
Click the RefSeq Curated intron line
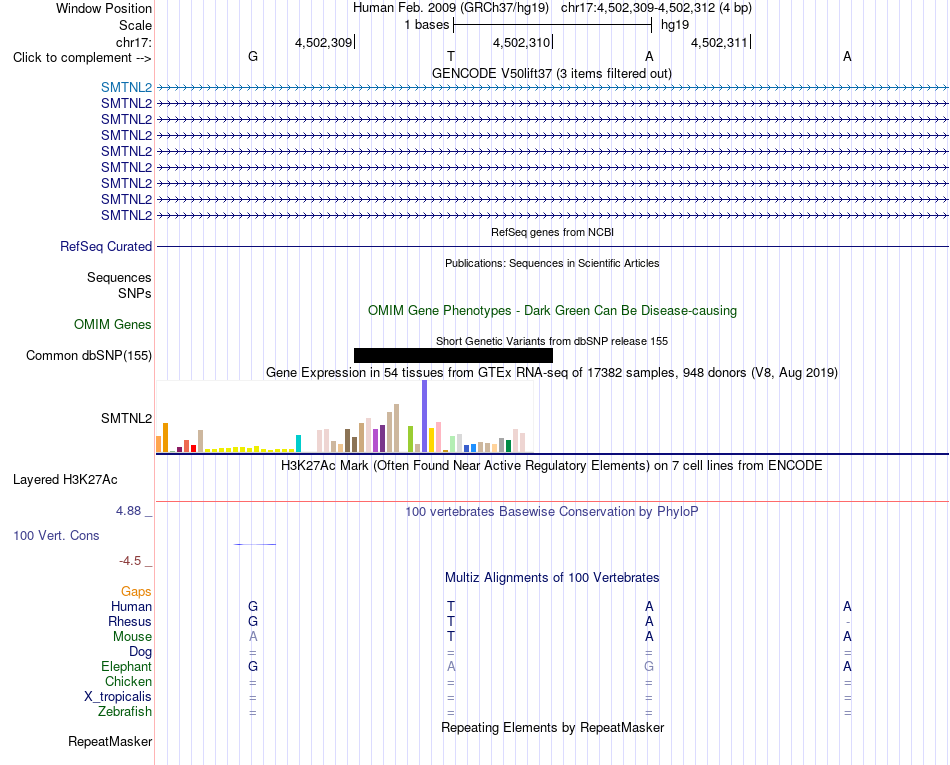click(x=552, y=247)
